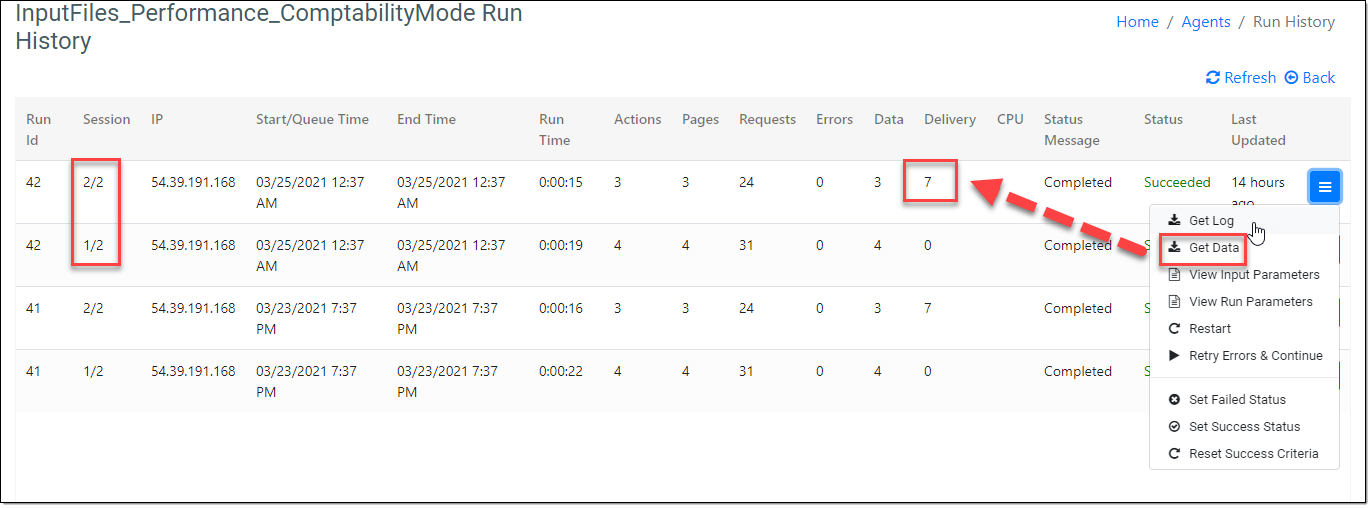Click the Delivery column header

[949, 119]
